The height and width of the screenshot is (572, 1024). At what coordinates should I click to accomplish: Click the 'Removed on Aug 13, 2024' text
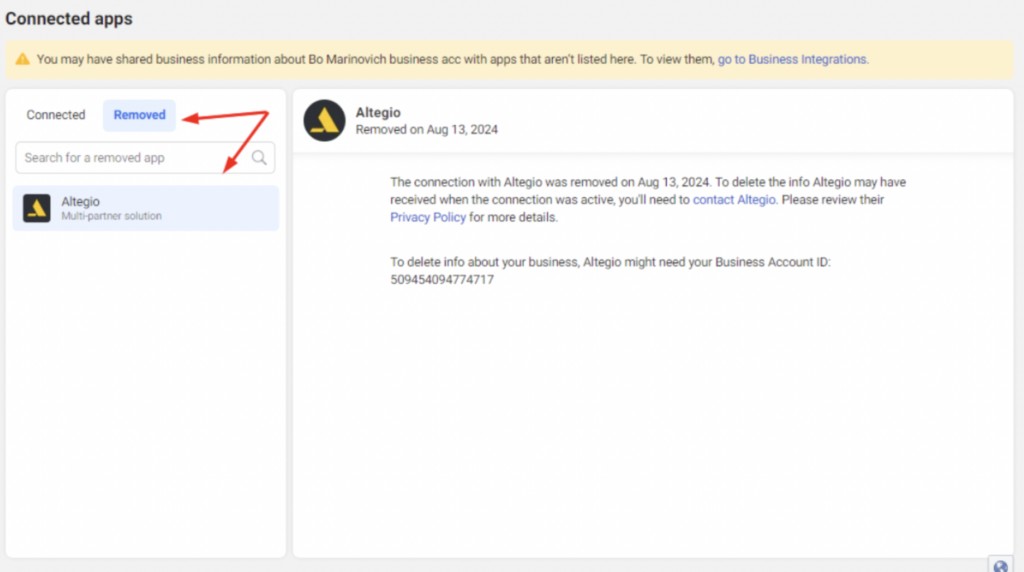pos(427,130)
